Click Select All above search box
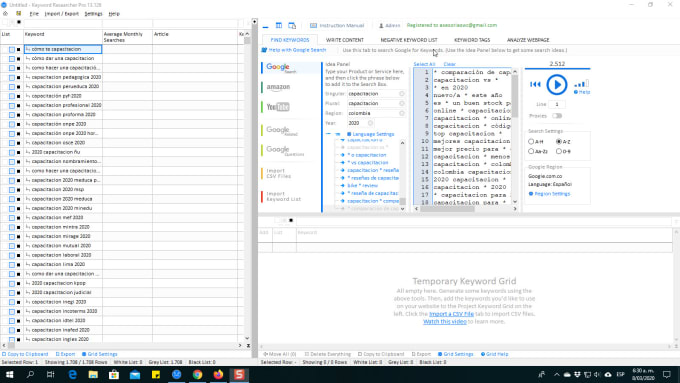 click(x=424, y=64)
